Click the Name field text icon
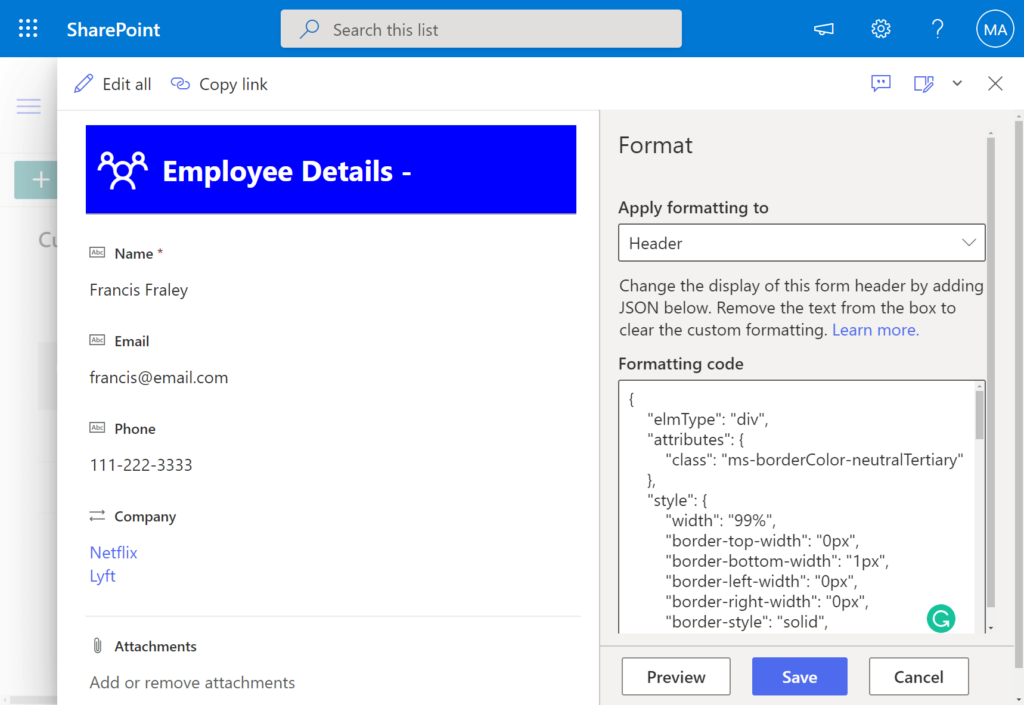The image size is (1024, 705). (x=97, y=253)
